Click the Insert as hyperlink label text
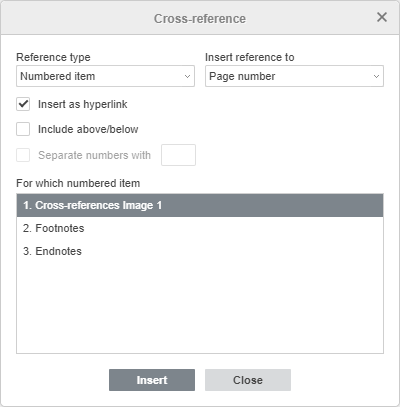This screenshot has width=400, height=407. pyautogui.click(x=83, y=104)
